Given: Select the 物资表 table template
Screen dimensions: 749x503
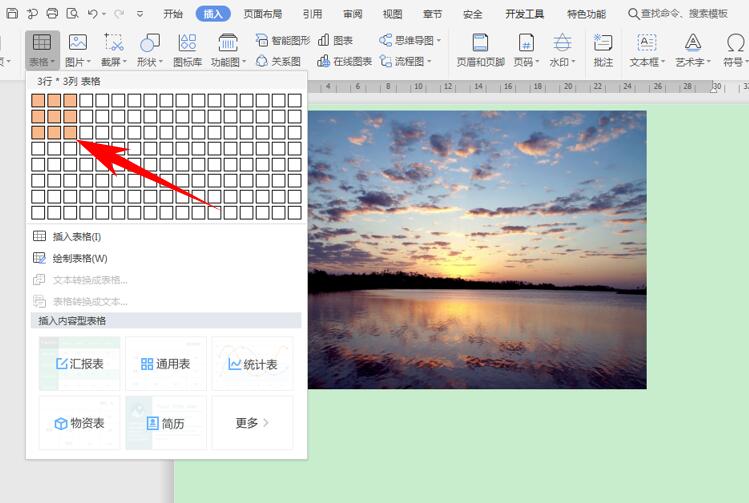Looking at the screenshot, I should pyautogui.click(x=79, y=423).
